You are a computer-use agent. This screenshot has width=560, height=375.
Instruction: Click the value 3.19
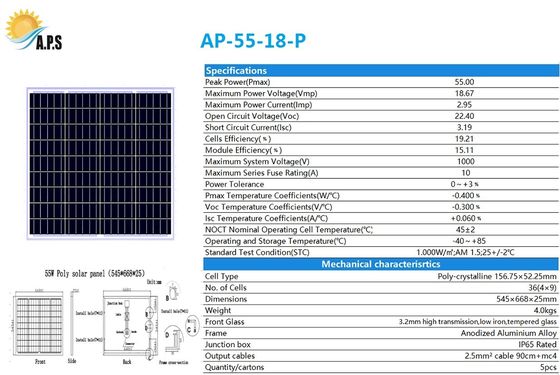[464, 128]
